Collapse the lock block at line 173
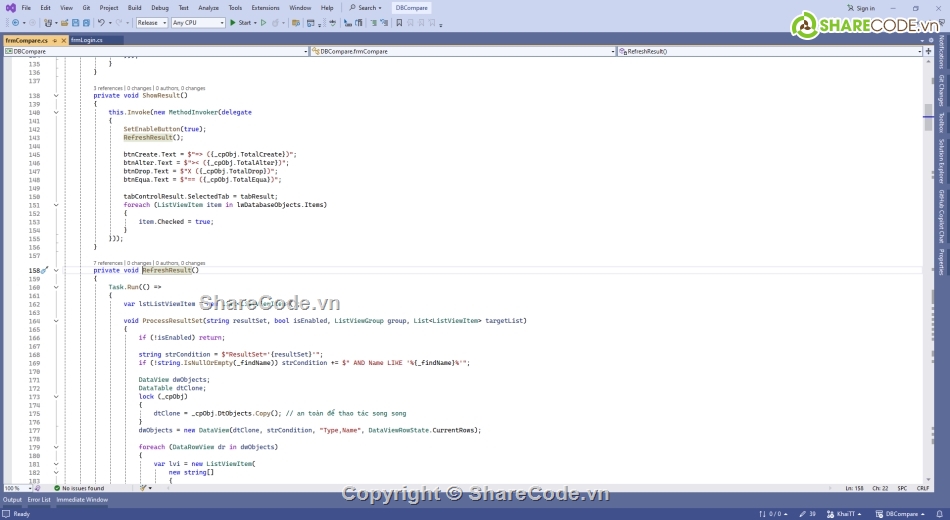The height and width of the screenshot is (520, 950). (56, 397)
